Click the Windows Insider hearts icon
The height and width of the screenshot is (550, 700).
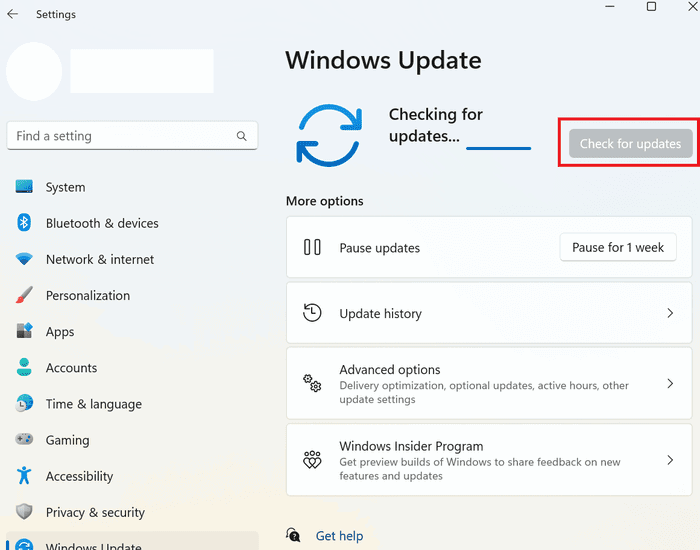[312, 459]
